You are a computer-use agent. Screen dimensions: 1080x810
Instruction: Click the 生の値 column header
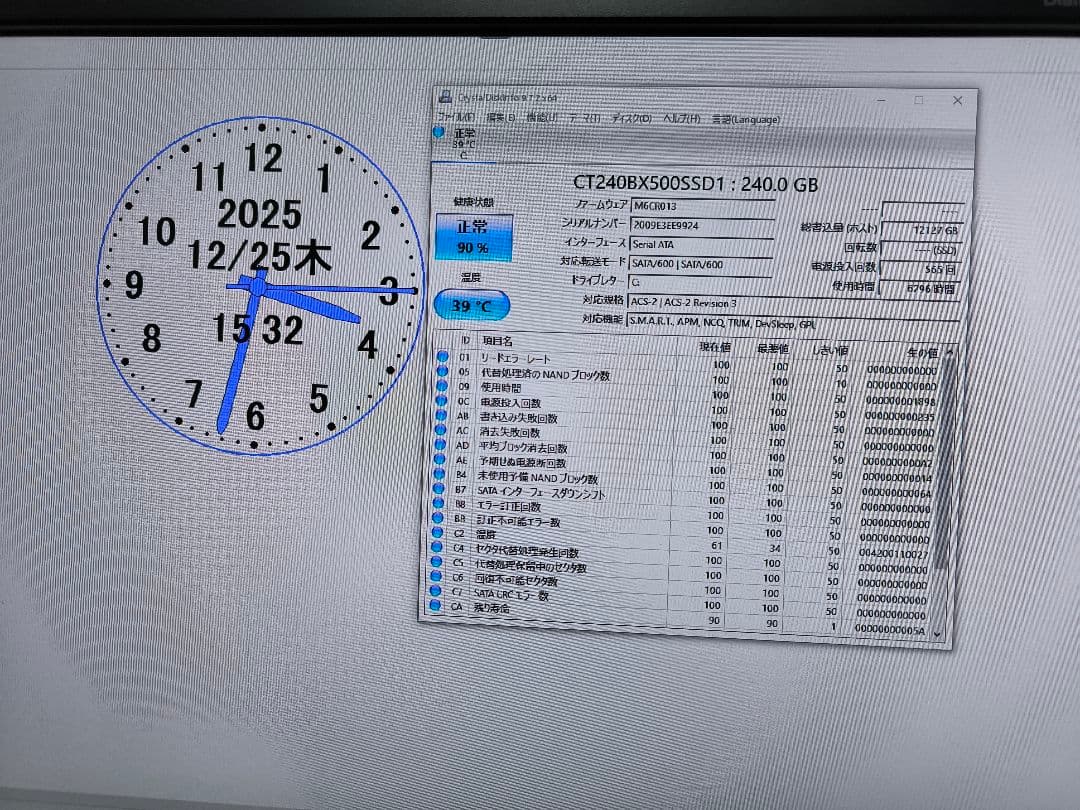(916, 352)
